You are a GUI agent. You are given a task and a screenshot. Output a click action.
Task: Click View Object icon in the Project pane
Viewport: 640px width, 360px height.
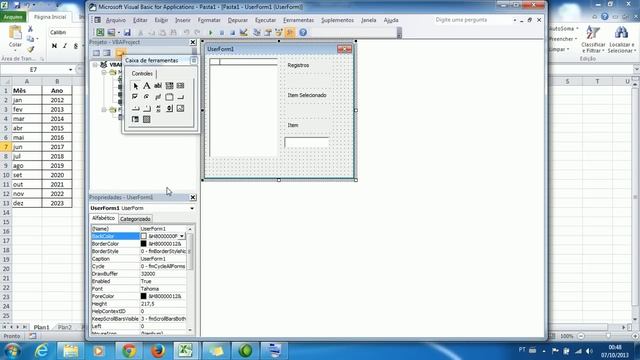coord(107,53)
